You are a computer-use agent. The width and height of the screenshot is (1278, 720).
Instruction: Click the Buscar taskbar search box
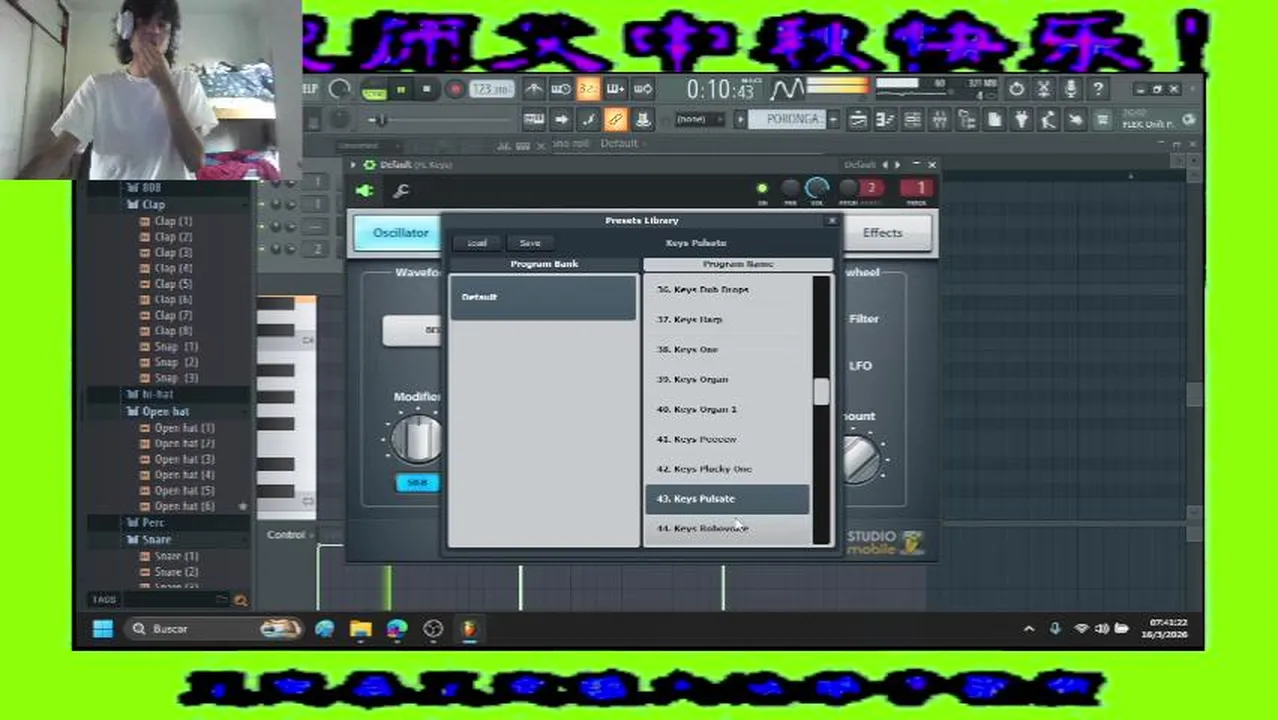tap(214, 629)
